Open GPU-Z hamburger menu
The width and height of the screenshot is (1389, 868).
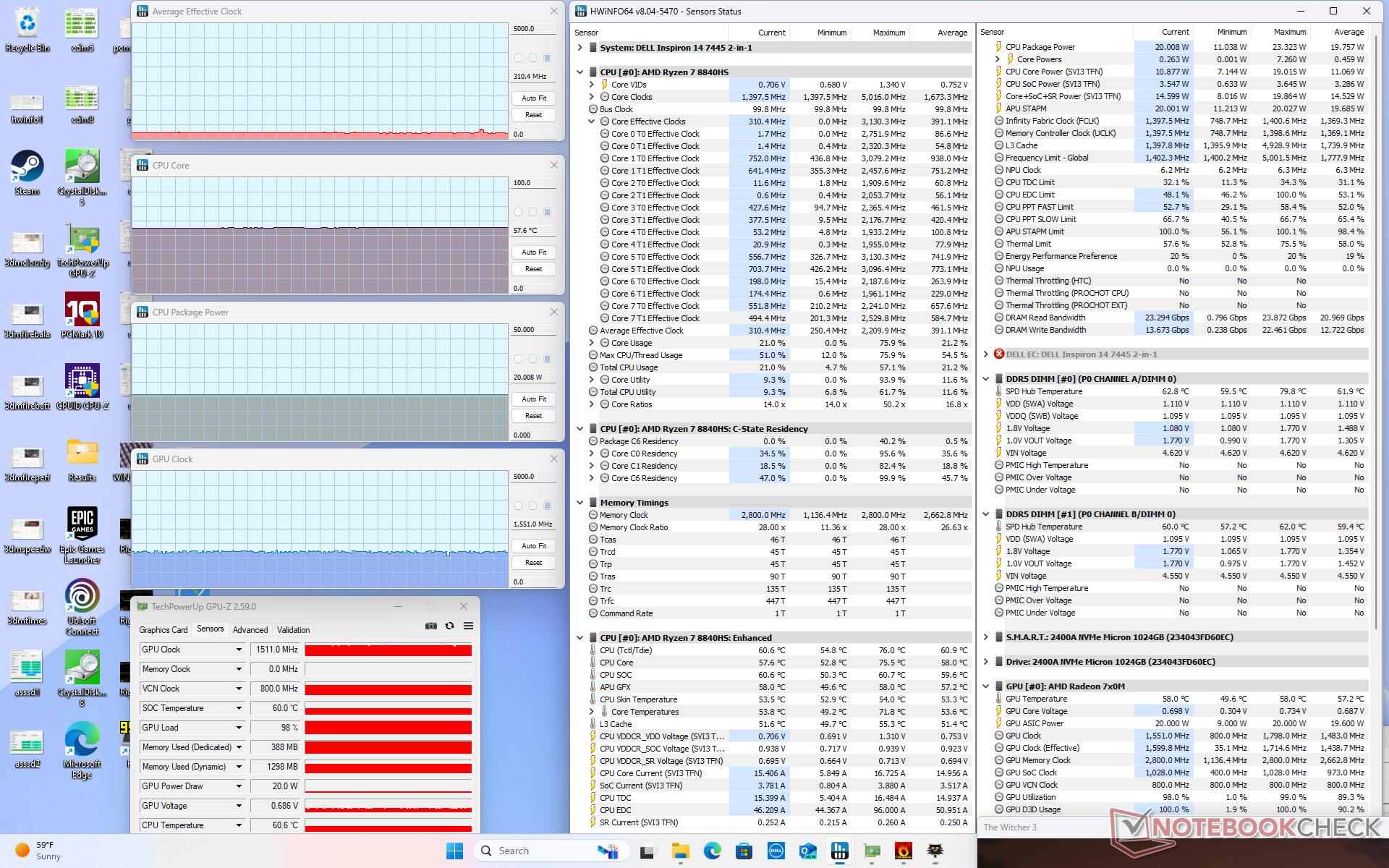(468, 626)
